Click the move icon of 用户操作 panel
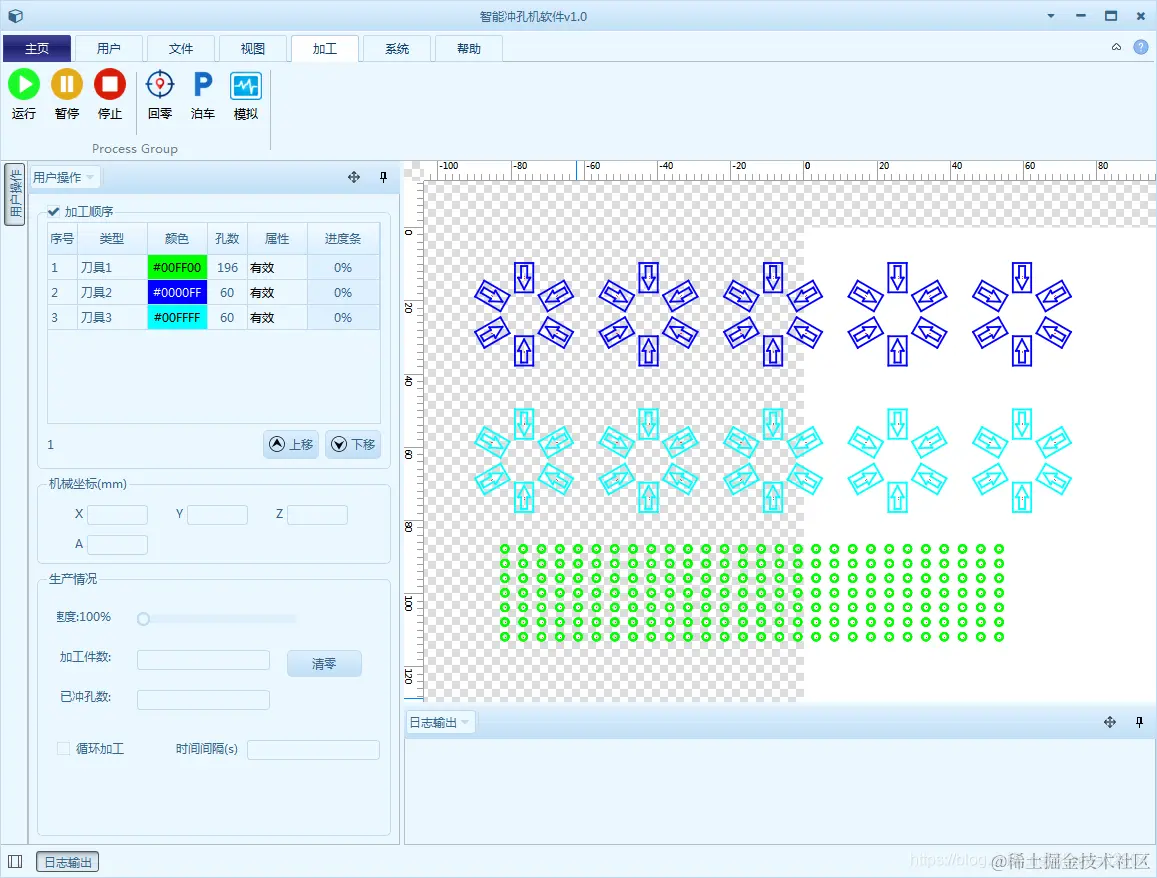 click(354, 177)
